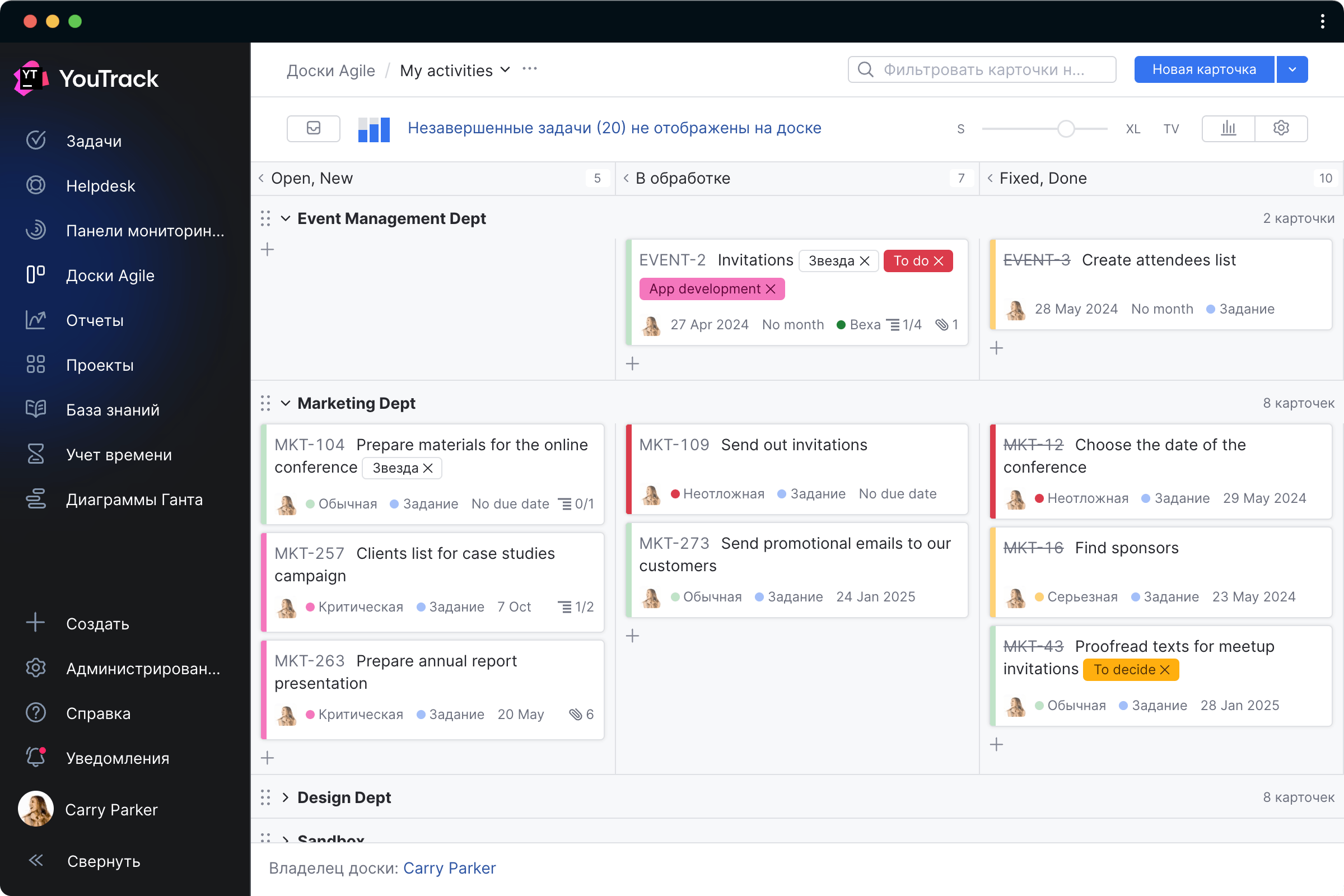Screen dimensions: 1344x896
Task: Click незавершенные задачи warning link
Action: [614, 128]
